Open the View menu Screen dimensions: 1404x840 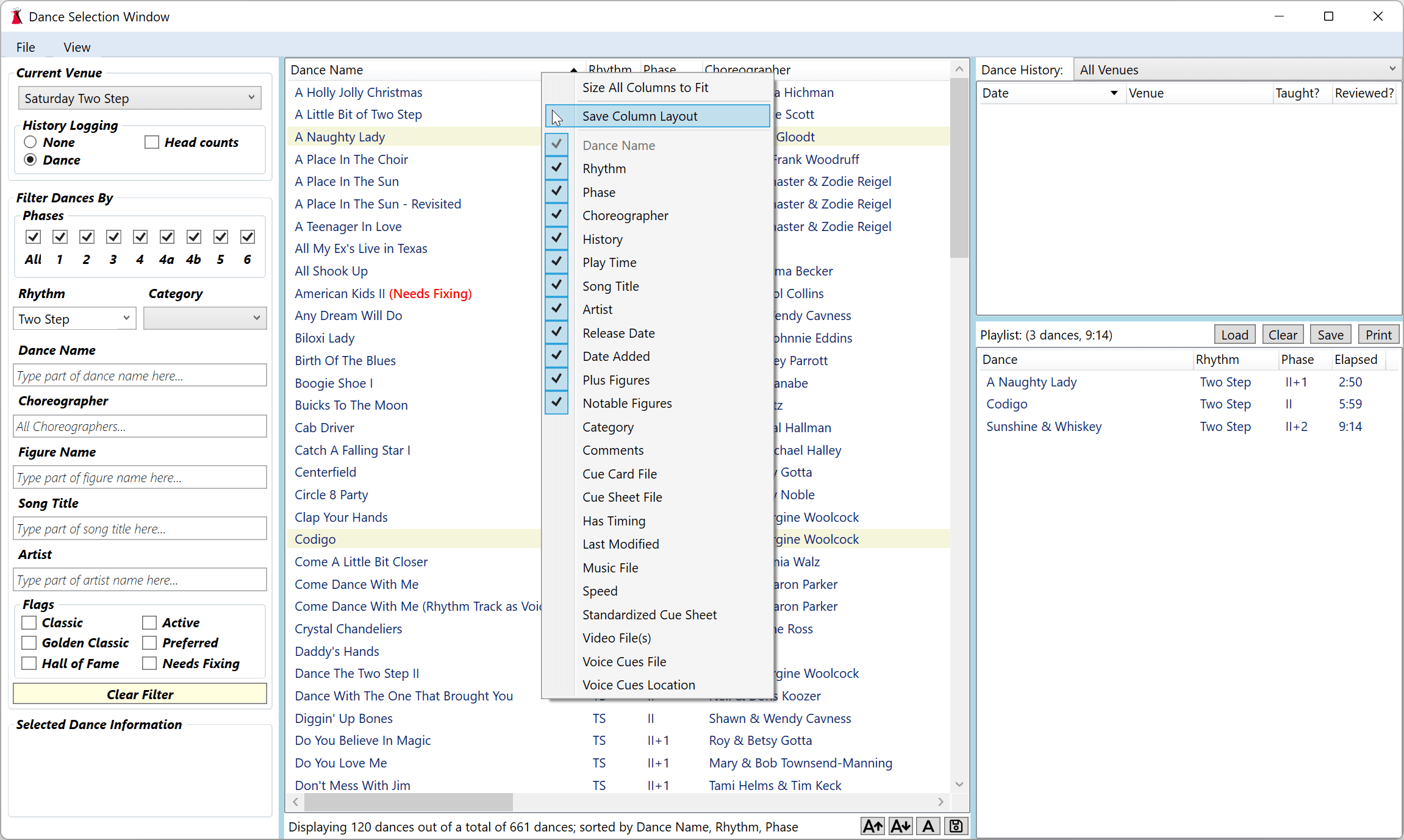click(x=77, y=47)
